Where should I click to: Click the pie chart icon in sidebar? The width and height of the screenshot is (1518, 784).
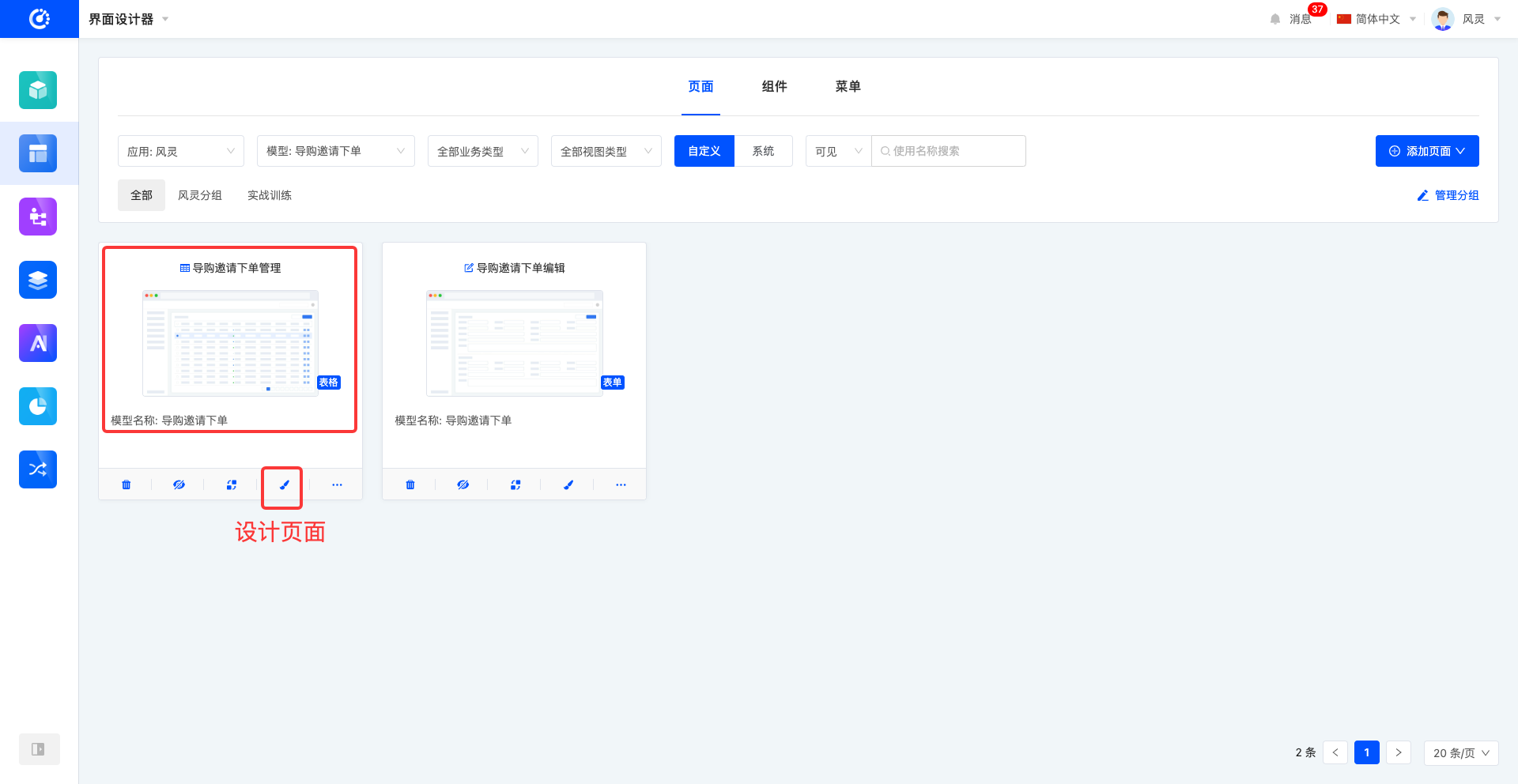[38, 406]
